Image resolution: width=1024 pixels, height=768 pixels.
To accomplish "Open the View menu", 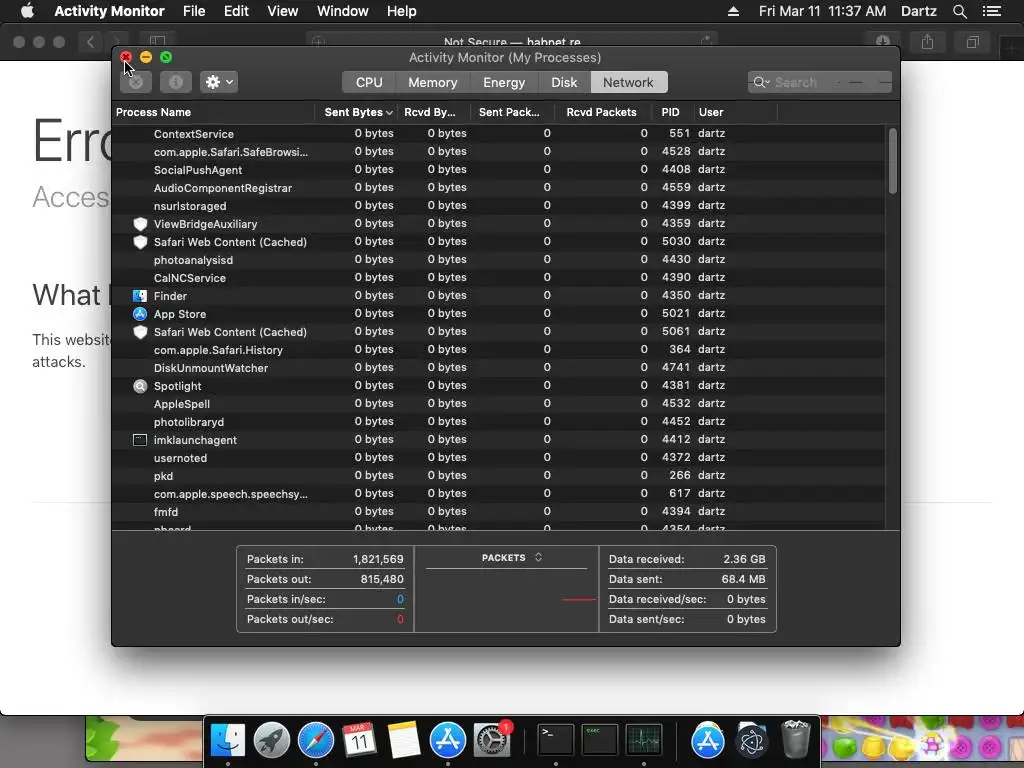I will 283,11.
